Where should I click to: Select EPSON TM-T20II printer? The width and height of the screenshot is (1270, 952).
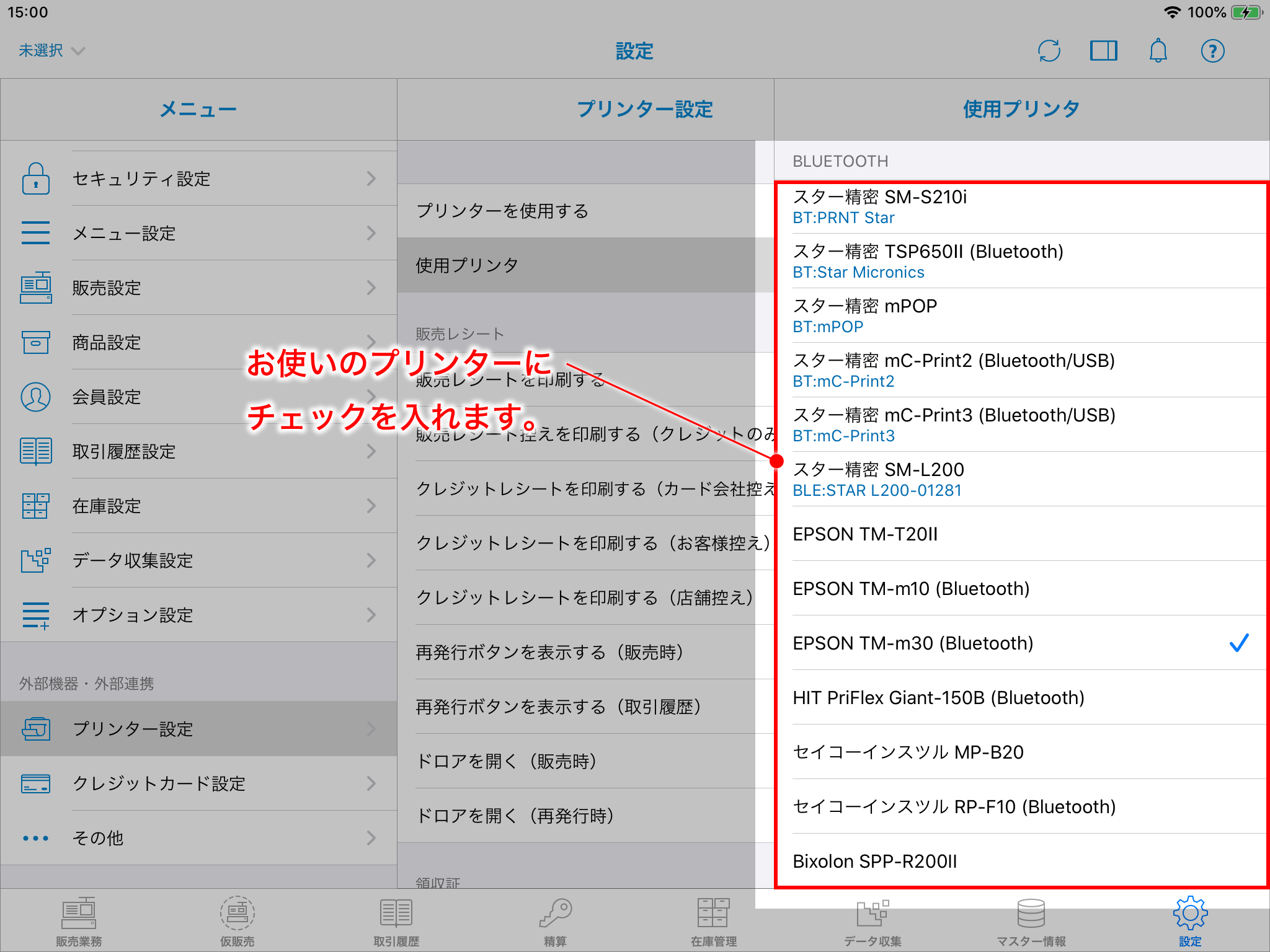point(1021,534)
